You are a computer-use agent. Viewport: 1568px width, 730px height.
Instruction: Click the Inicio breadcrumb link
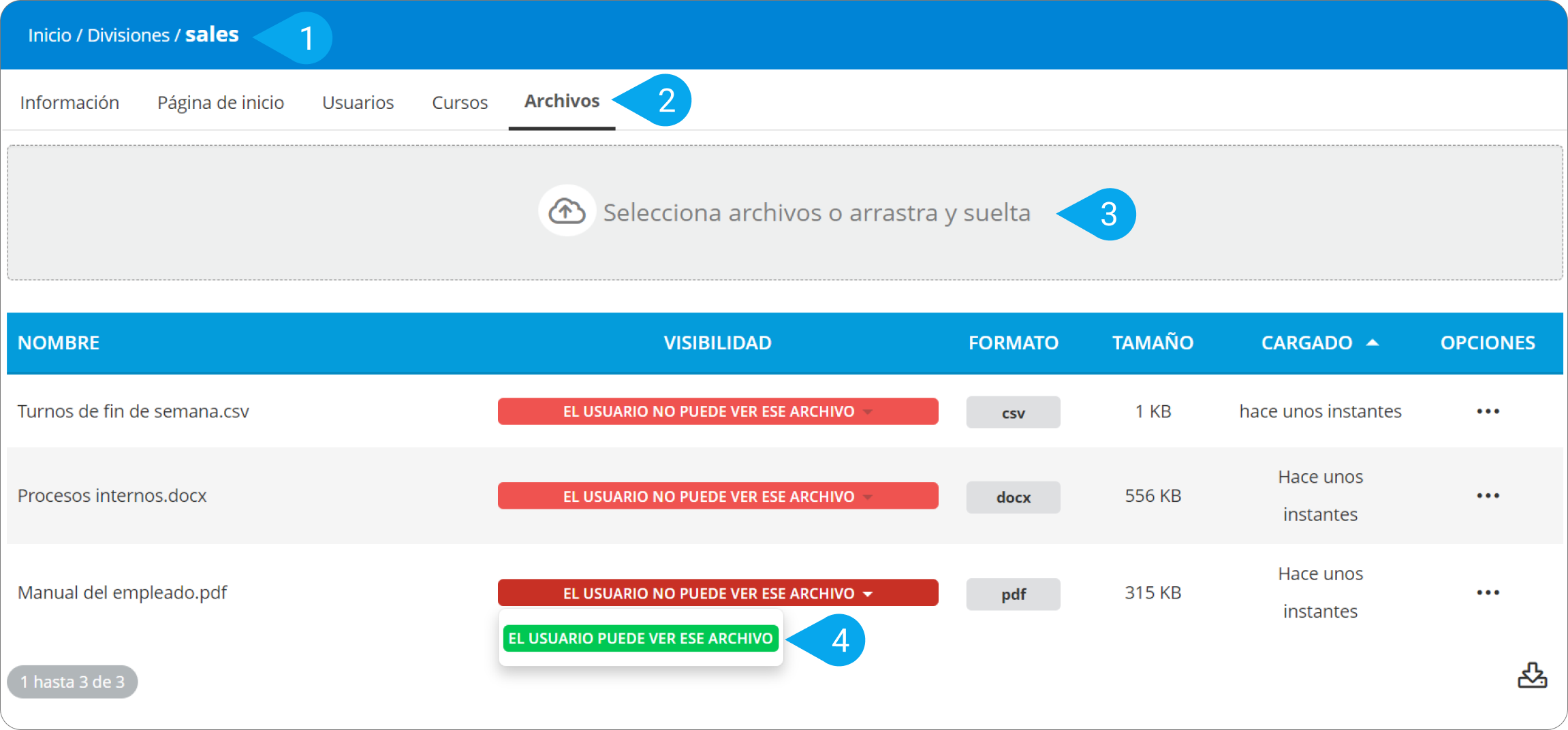tap(49, 35)
